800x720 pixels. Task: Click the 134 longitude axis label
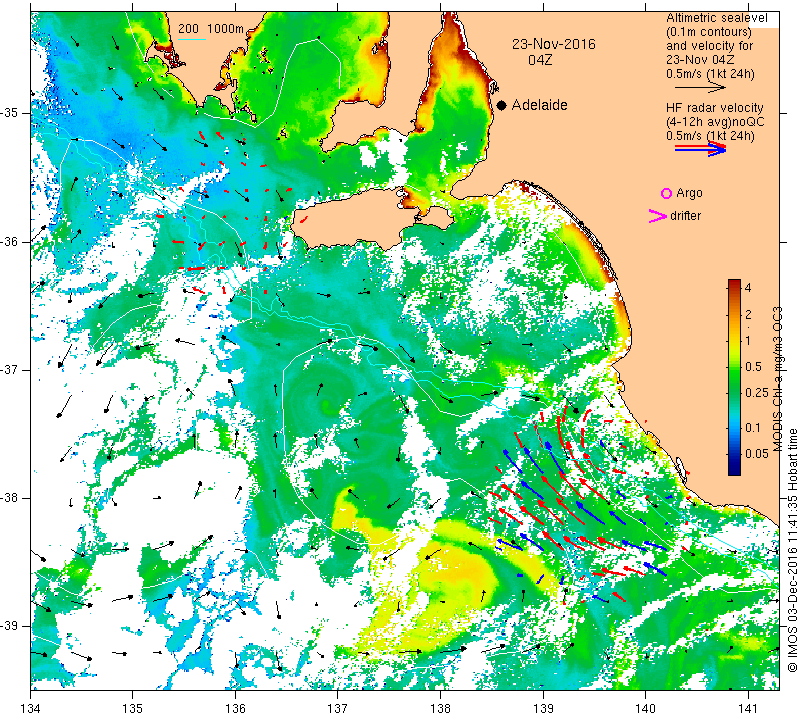pyautogui.click(x=31, y=708)
